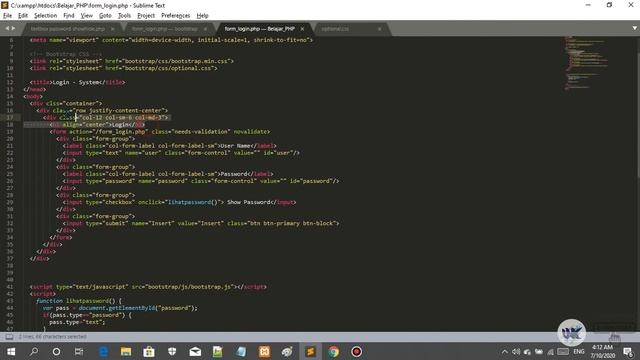
Task: Switch to Sublime Text taskbar icon
Action: (310, 352)
